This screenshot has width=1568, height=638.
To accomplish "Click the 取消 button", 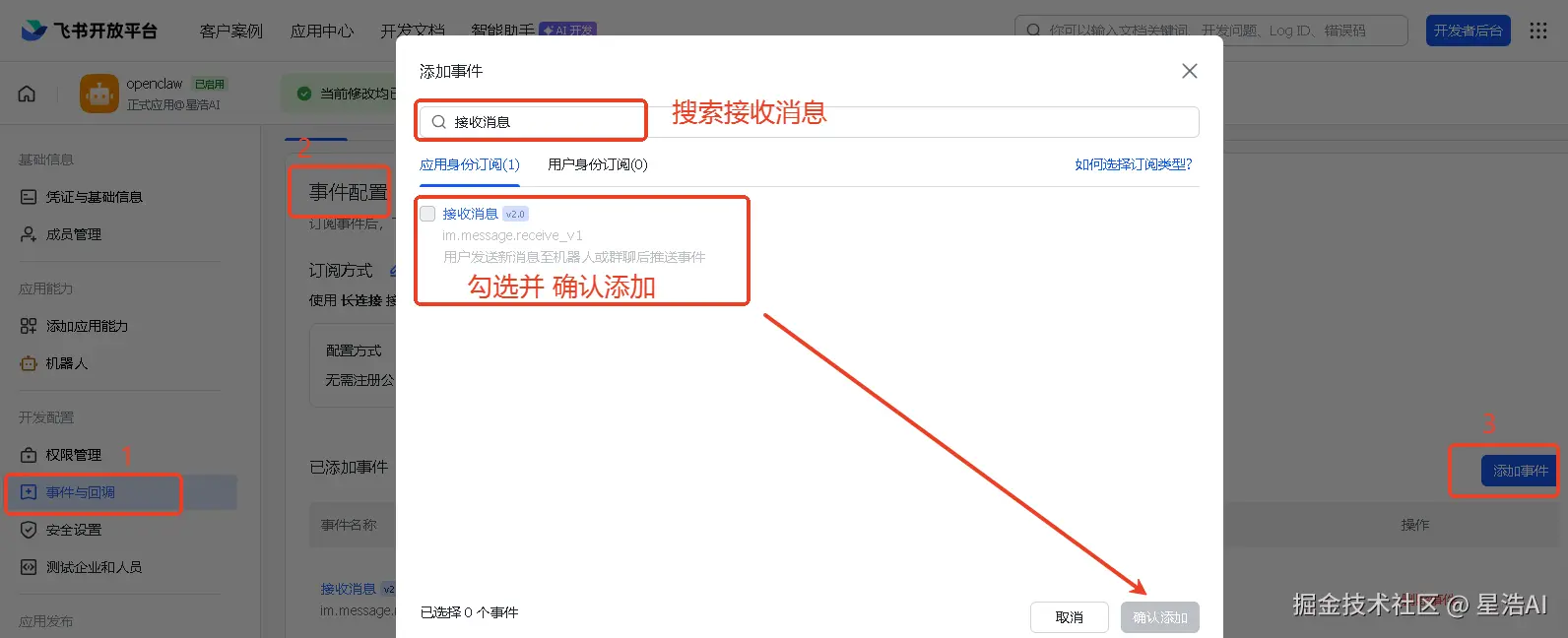I will (1070, 617).
